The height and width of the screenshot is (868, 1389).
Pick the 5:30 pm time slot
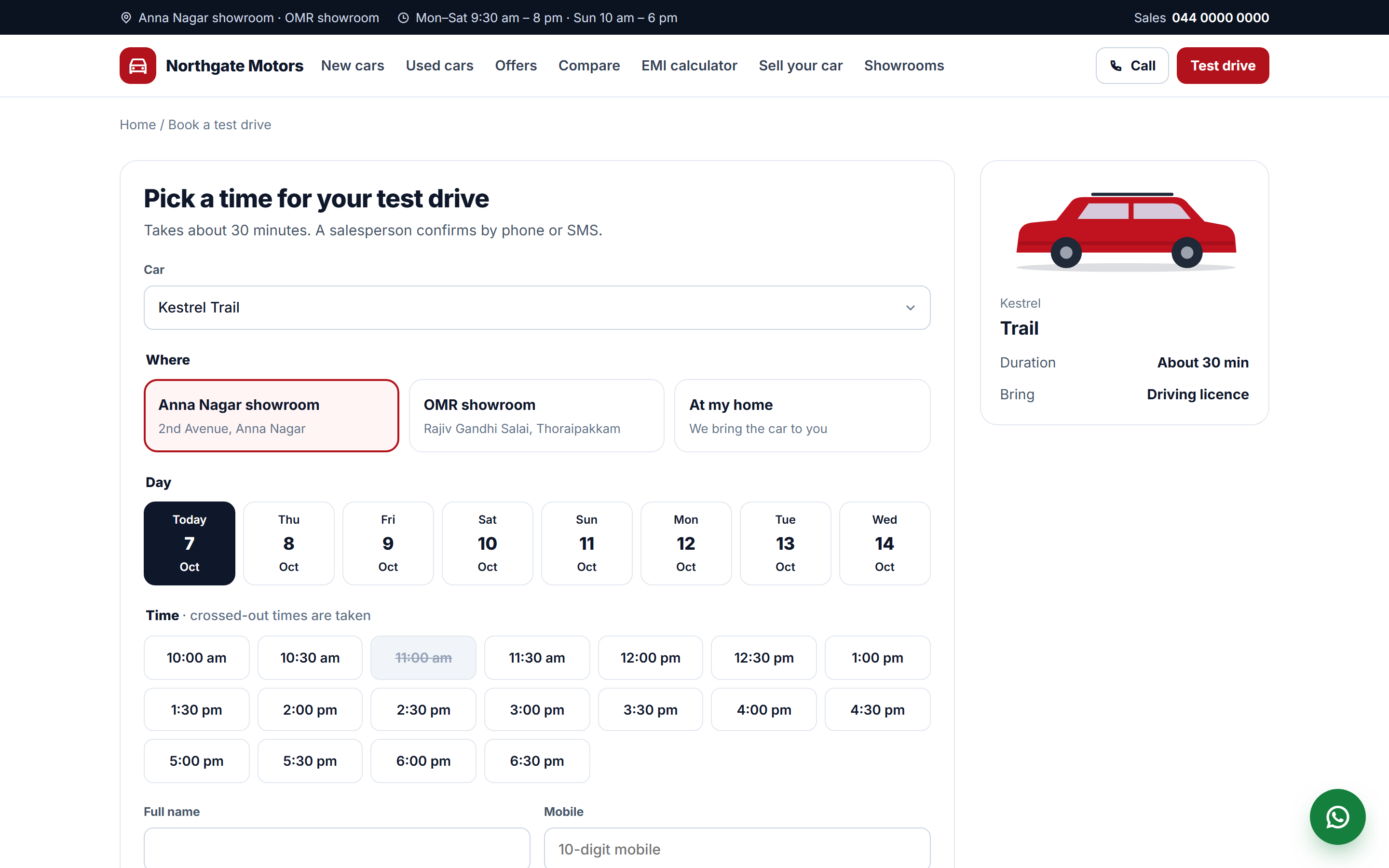click(310, 760)
